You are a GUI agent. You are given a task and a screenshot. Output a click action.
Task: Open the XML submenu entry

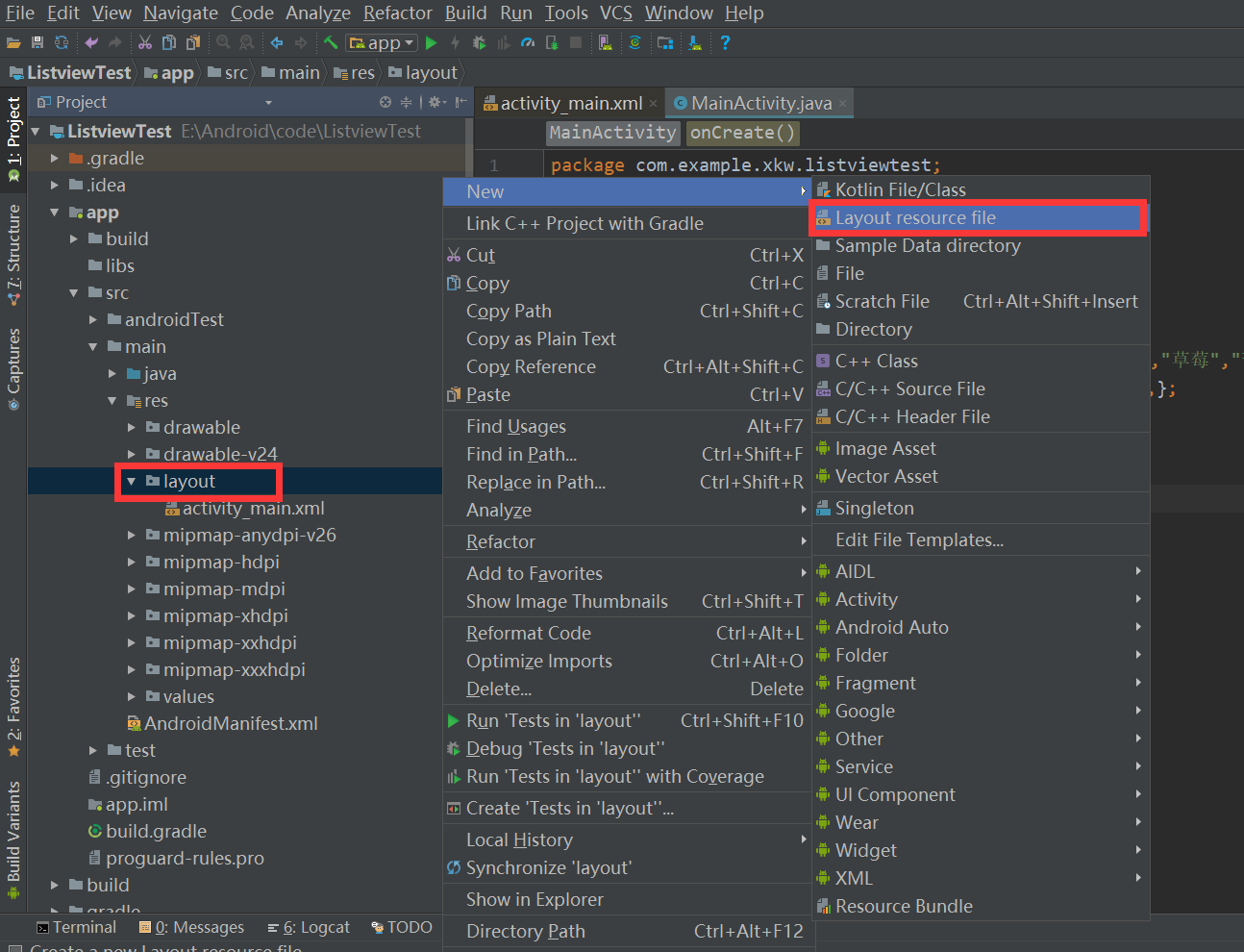[981, 878]
